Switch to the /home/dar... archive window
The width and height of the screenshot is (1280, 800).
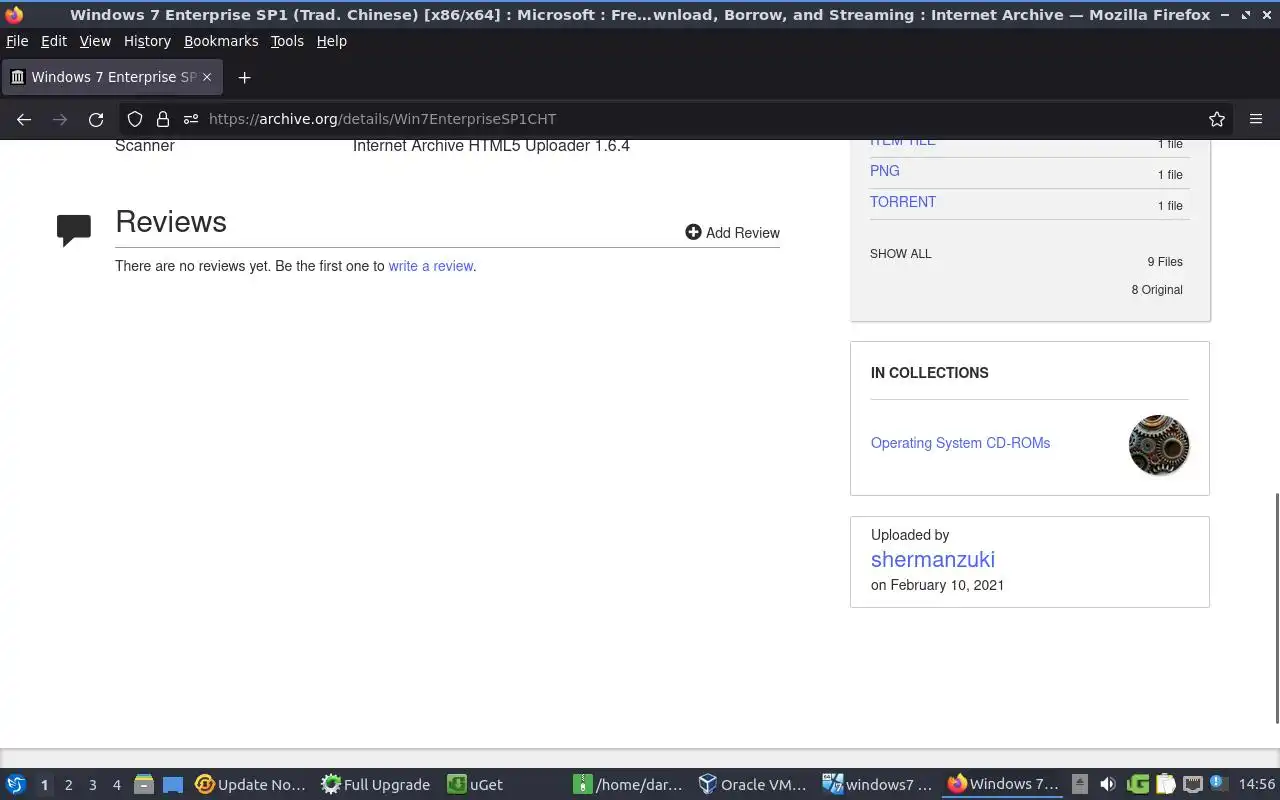tap(629, 785)
